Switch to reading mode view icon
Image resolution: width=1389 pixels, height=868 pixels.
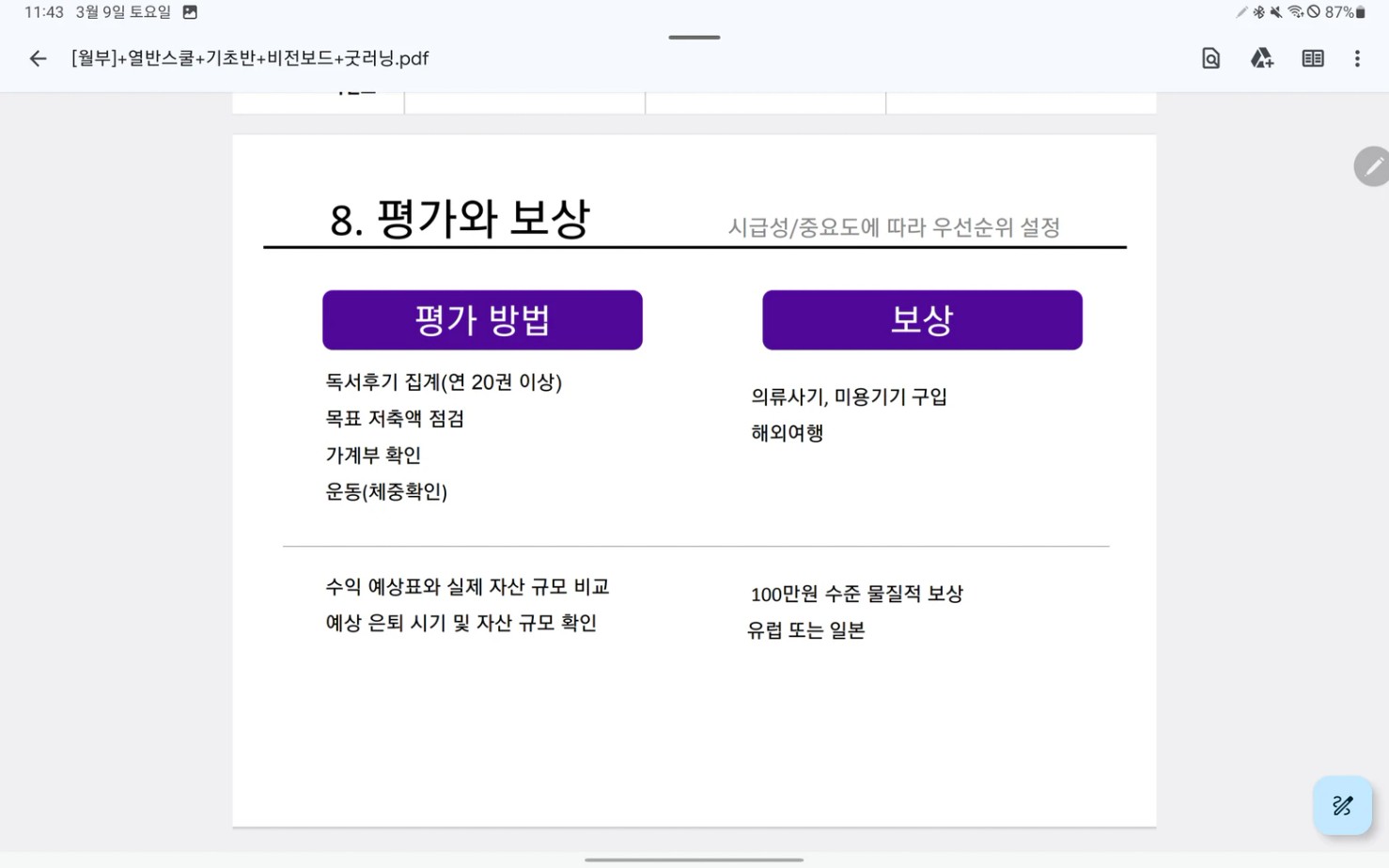coord(1313,58)
